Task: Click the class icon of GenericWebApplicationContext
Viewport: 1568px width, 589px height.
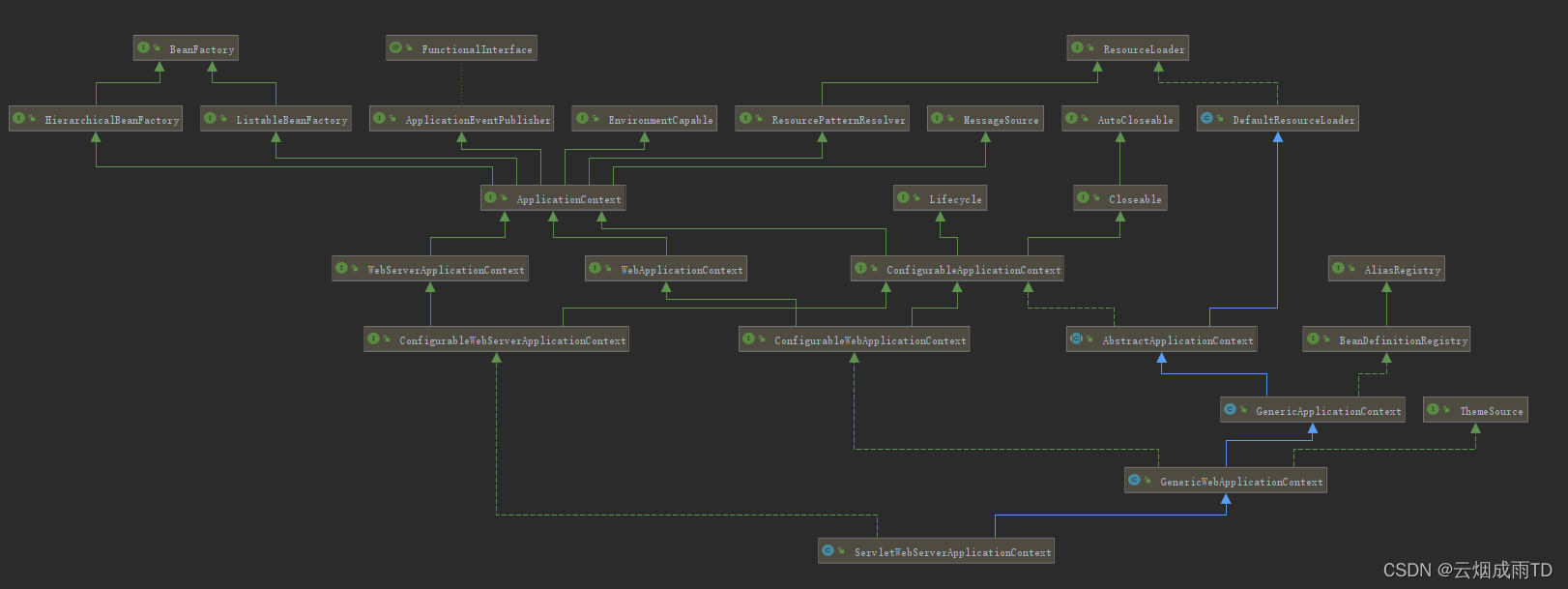Action: [x=1134, y=480]
